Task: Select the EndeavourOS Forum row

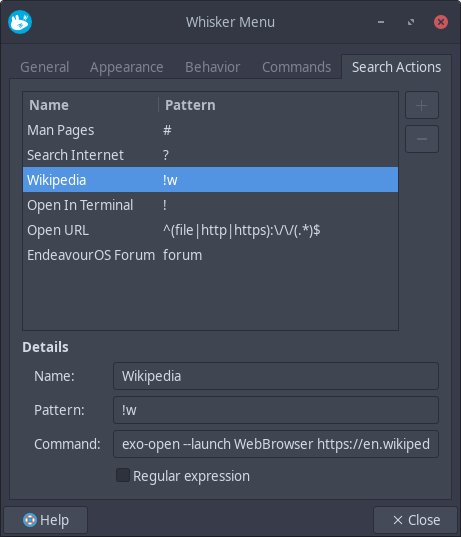Action: tap(210, 255)
